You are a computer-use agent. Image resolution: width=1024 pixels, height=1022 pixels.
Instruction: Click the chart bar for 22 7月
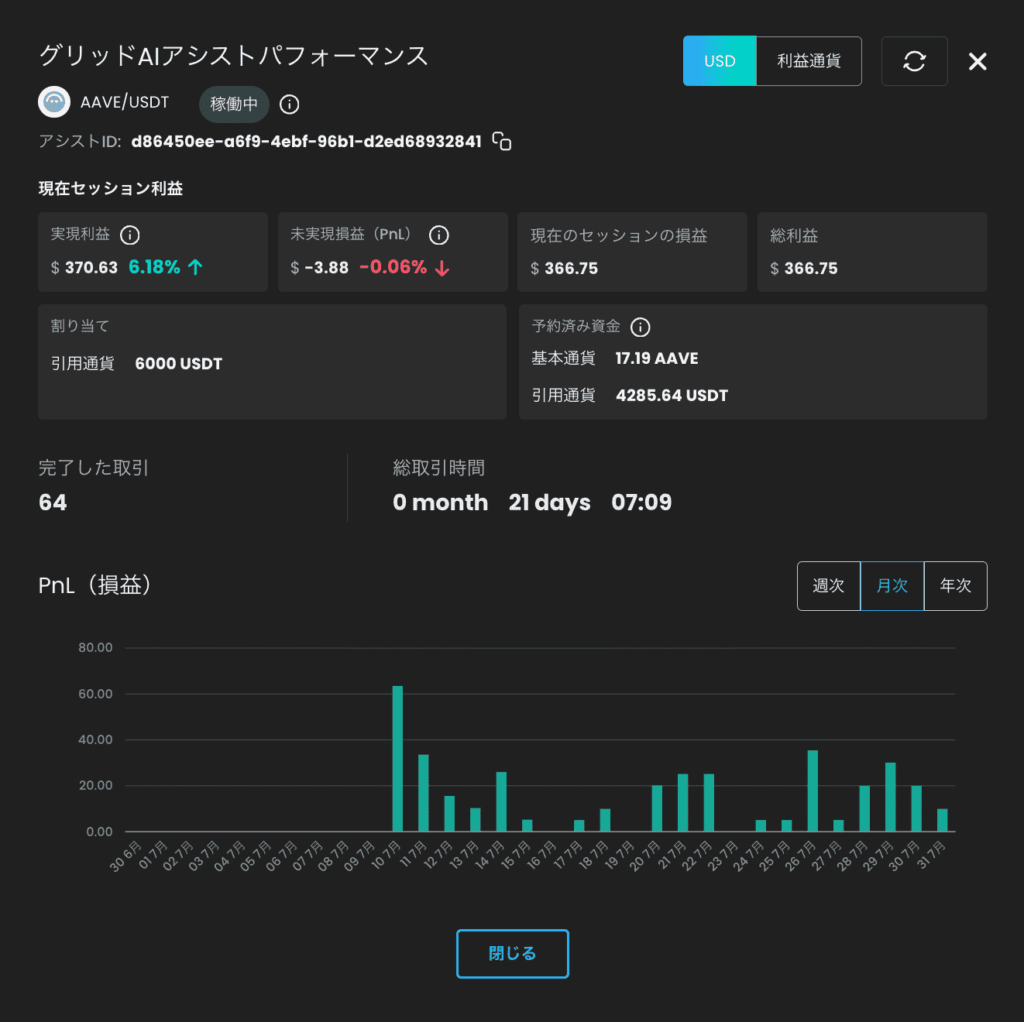[x=709, y=803]
